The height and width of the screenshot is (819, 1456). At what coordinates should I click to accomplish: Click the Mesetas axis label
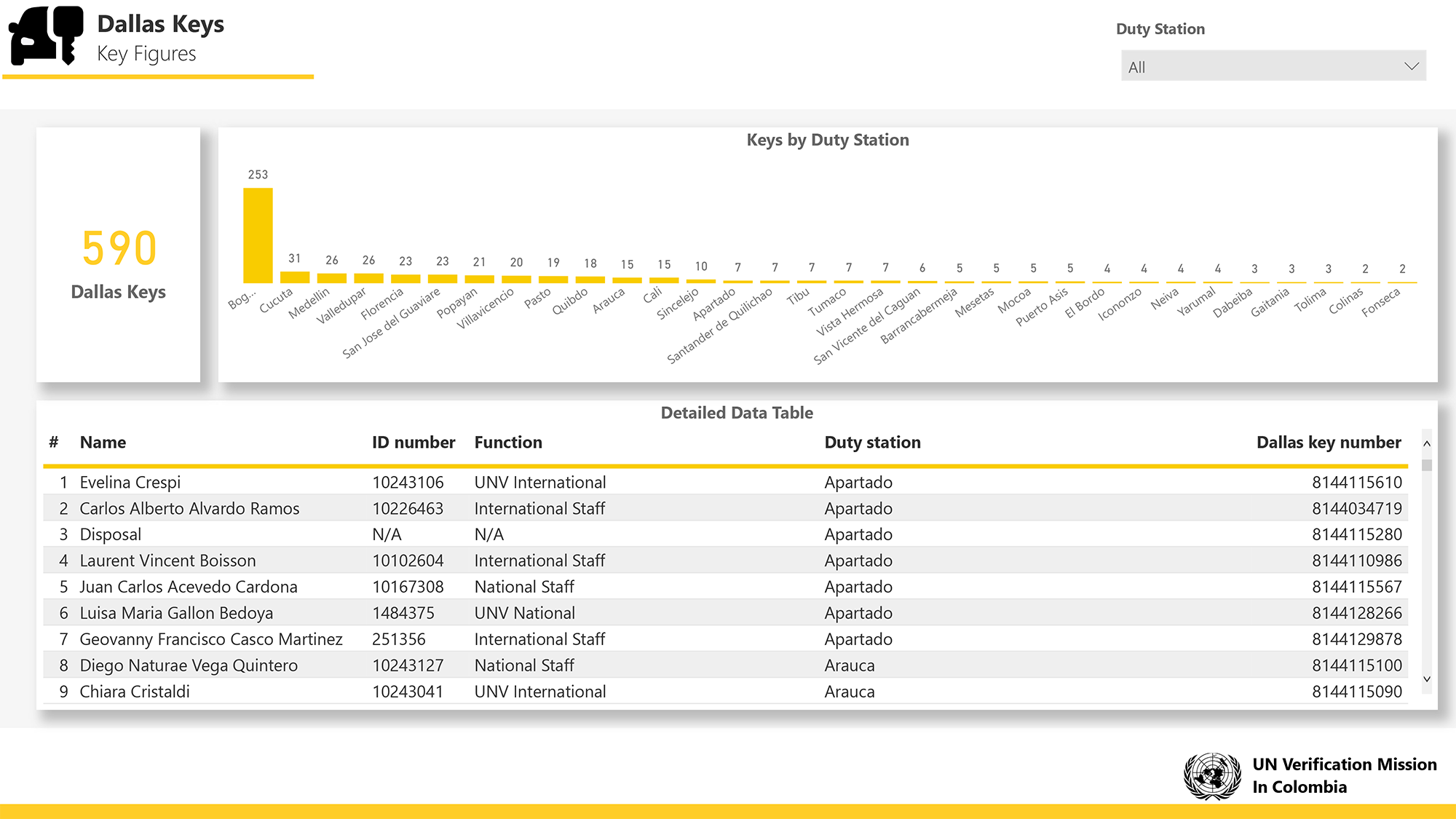tap(975, 303)
